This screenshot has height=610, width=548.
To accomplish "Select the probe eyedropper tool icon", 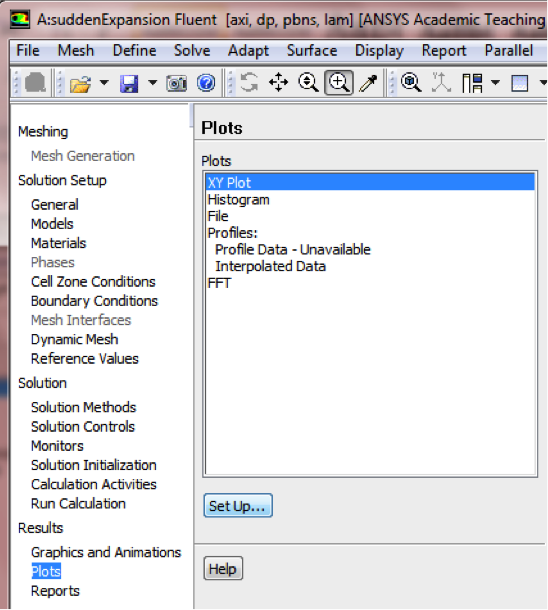I will pyautogui.click(x=368, y=82).
